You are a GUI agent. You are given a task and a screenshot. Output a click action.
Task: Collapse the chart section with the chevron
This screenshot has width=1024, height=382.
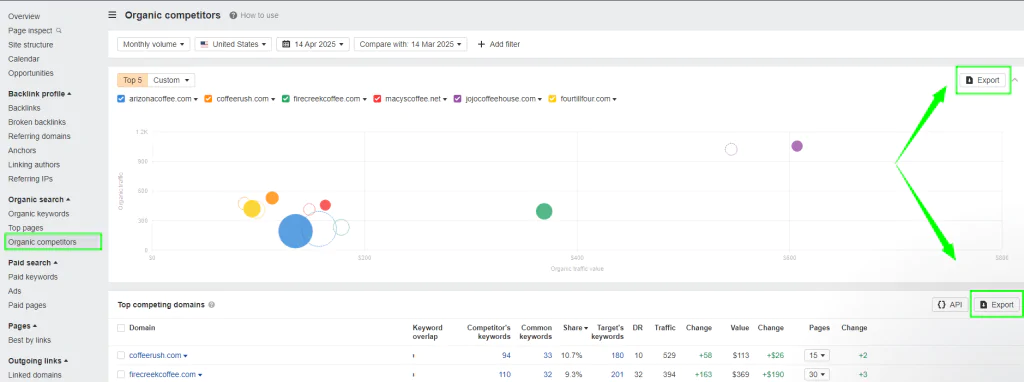tap(1014, 80)
